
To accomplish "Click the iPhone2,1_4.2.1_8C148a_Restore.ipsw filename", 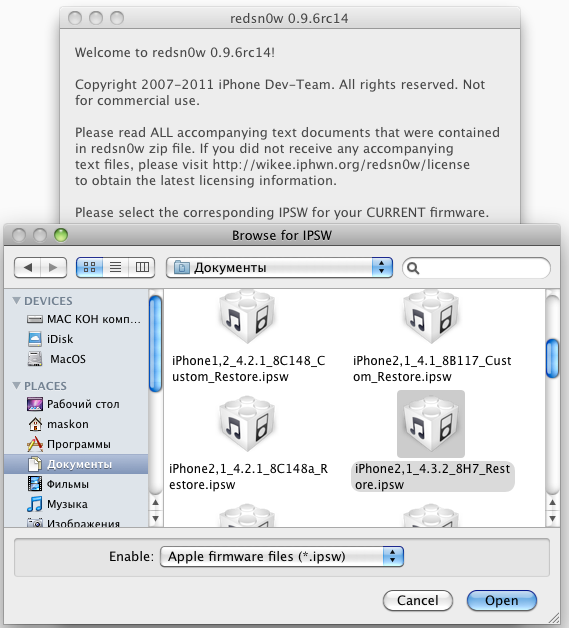I will pos(248,477).
